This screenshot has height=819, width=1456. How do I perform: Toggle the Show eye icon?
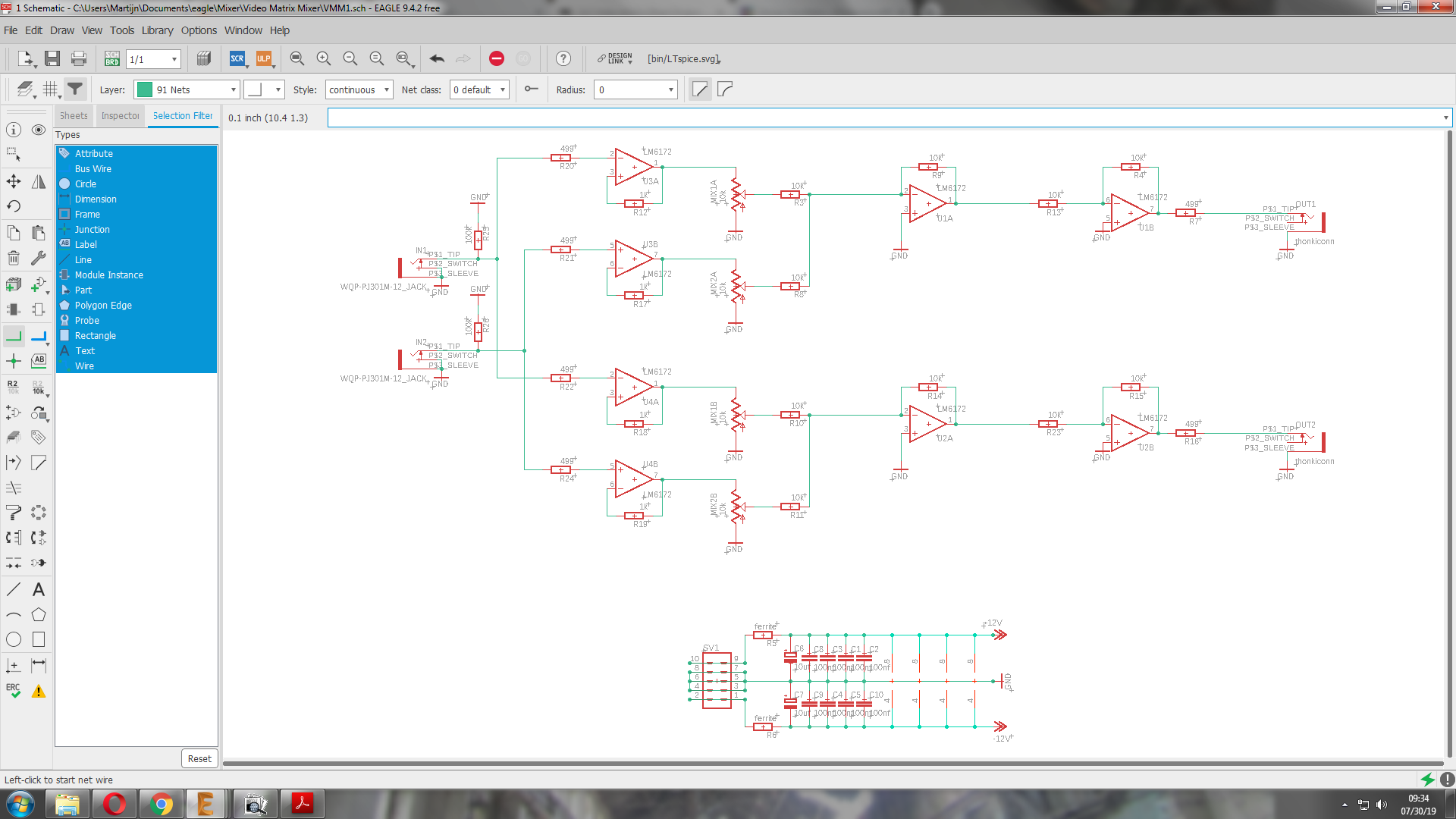tap(39, 130)
